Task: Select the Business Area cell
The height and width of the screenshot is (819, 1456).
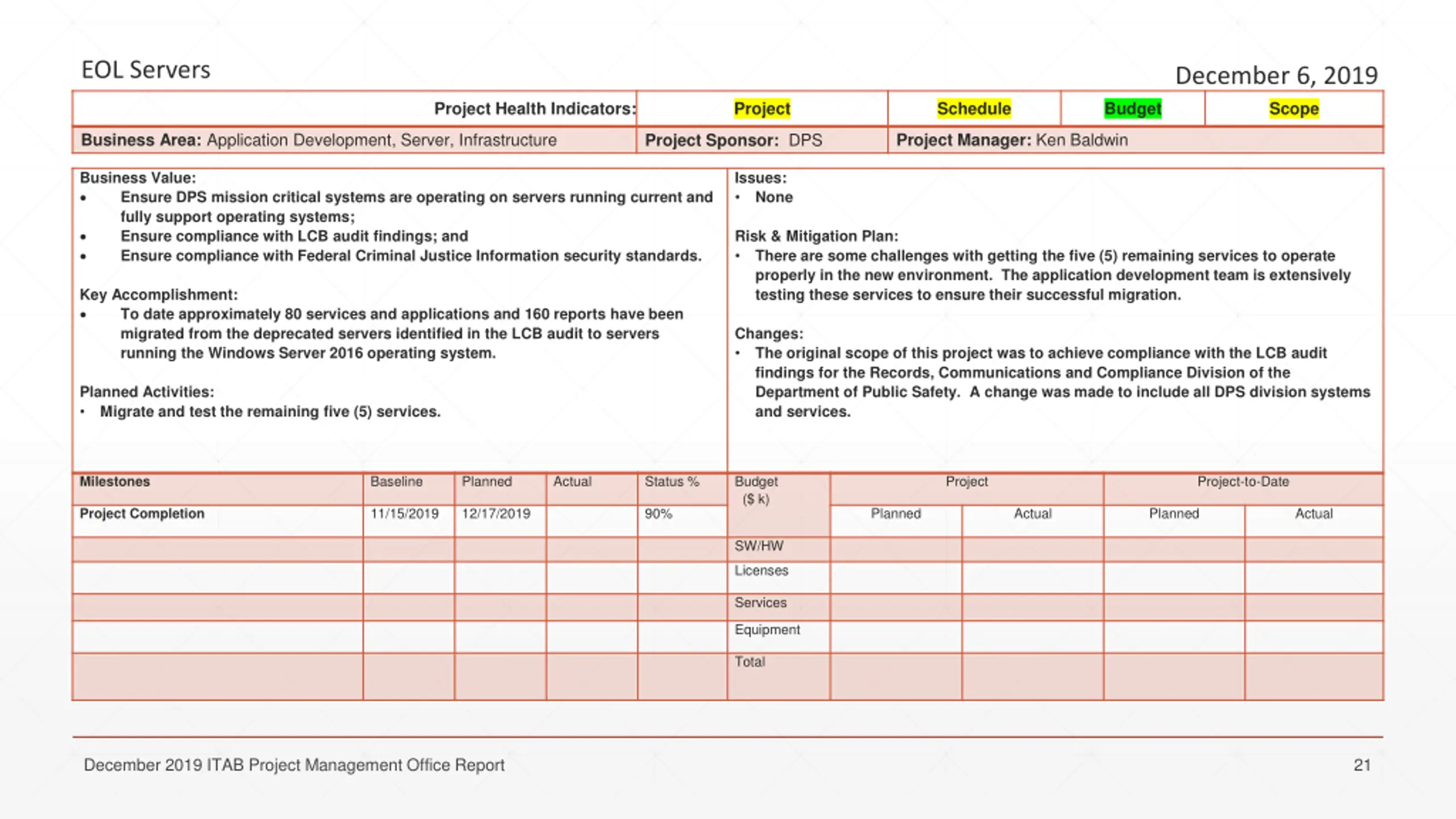Action: tap(354, 140)
